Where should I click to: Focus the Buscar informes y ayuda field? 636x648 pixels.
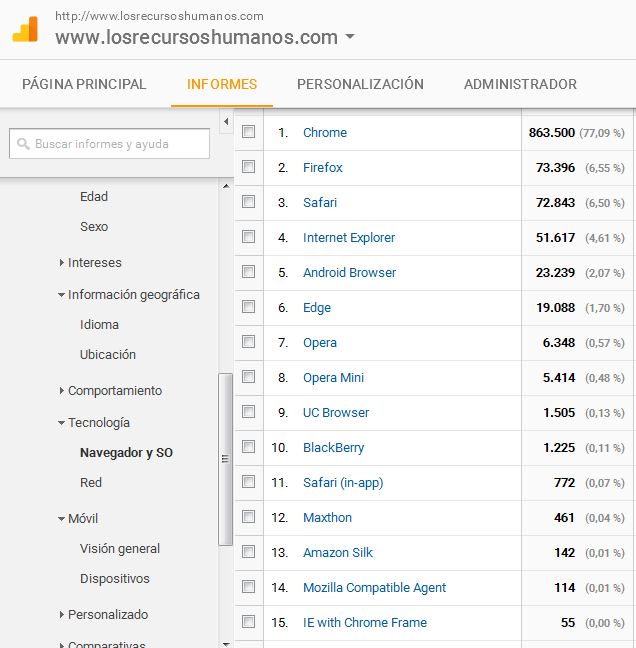coord(110,143)
